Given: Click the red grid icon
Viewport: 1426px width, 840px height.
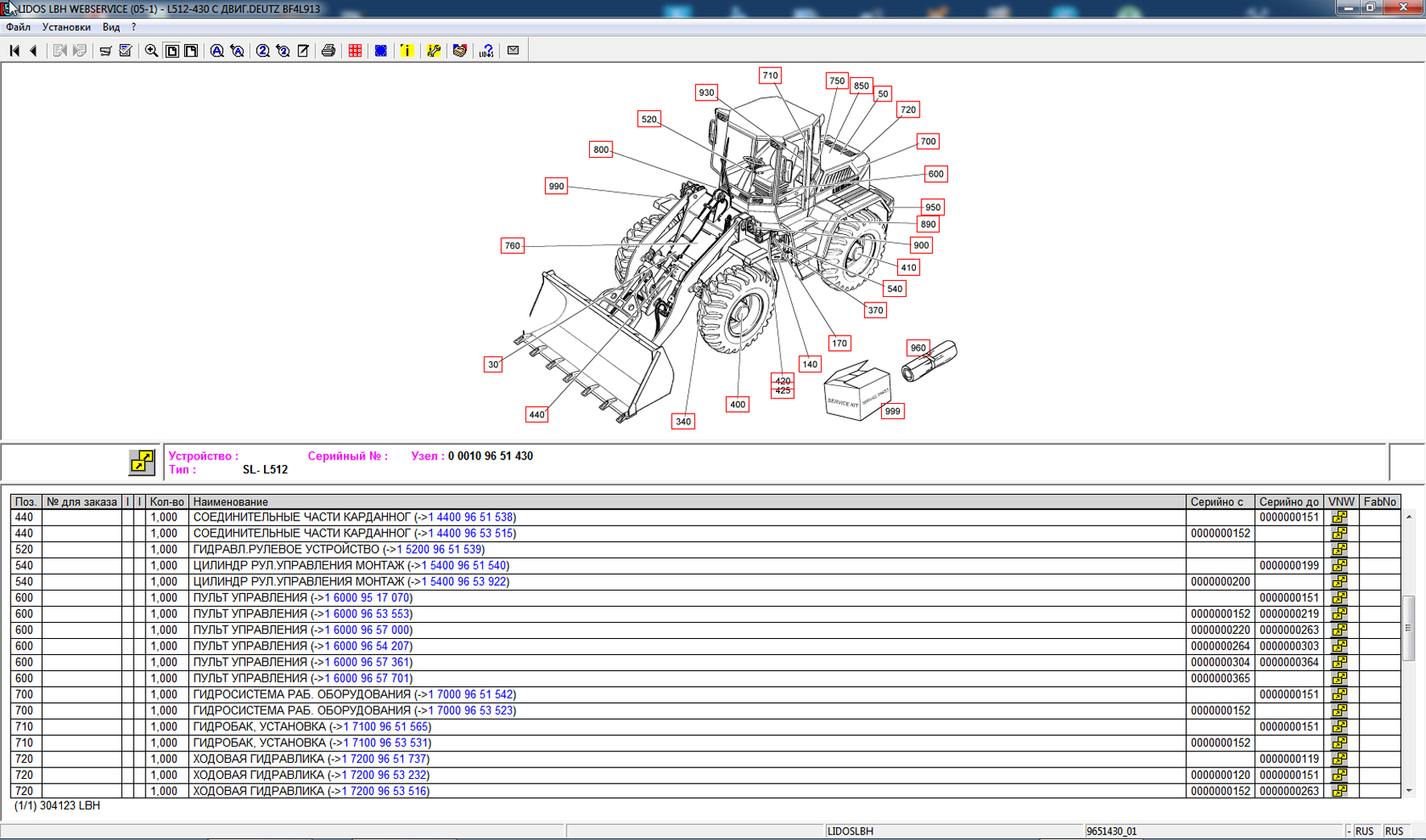Looking at the screenshot, I should [x=355, y=51].
